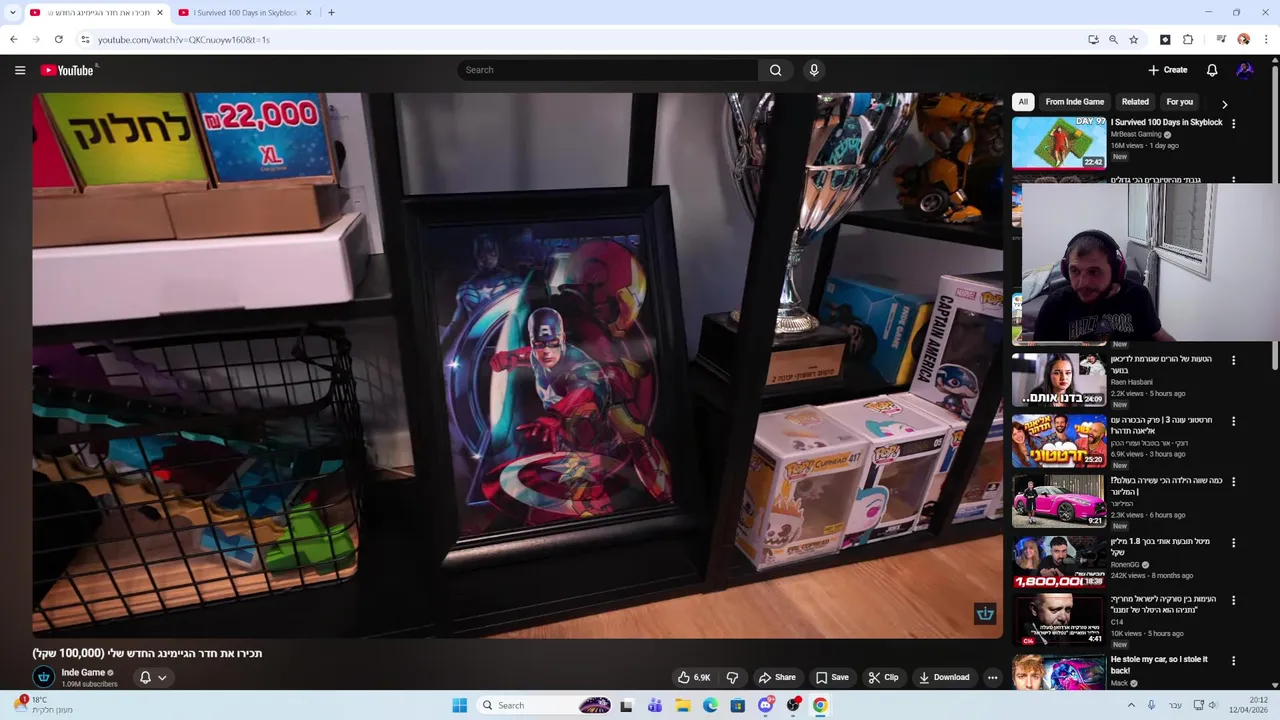Click the YouTube search magnifier button
1280x720 pixels.
[775, 70]
